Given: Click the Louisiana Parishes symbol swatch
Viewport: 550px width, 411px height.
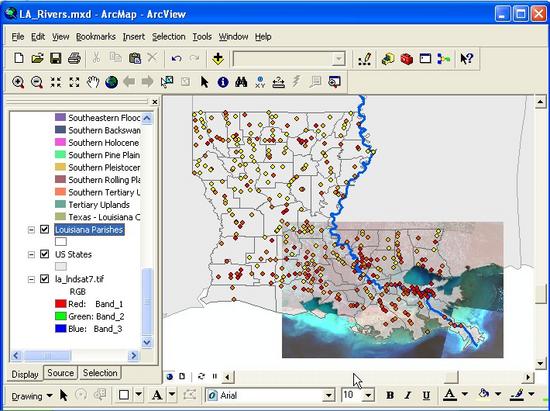Looking at the screenshot, I should coord(61,242).
